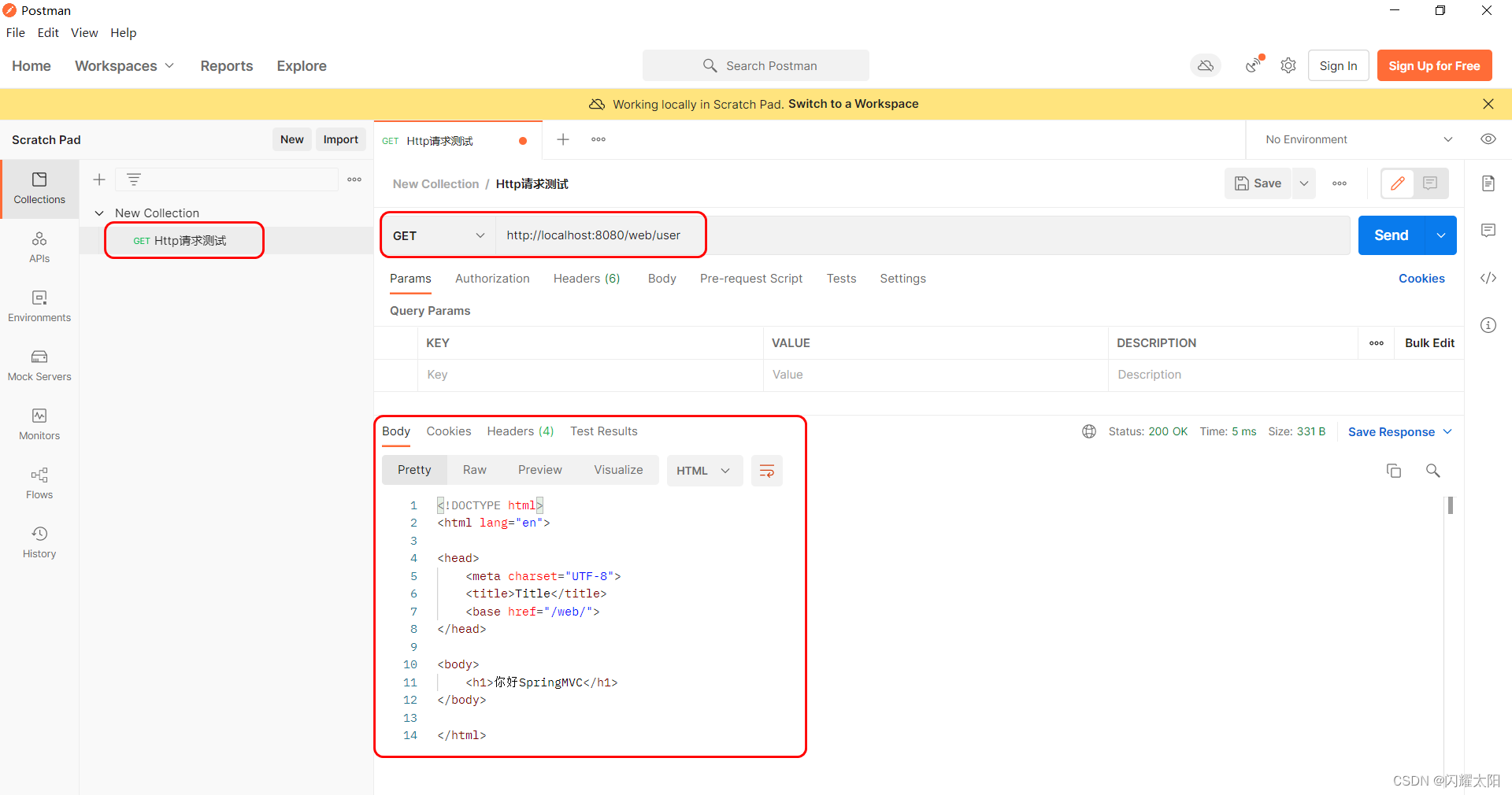Open settings gear icon in header
This screenshot has height=795, width=1512.
click(1288, 65)
